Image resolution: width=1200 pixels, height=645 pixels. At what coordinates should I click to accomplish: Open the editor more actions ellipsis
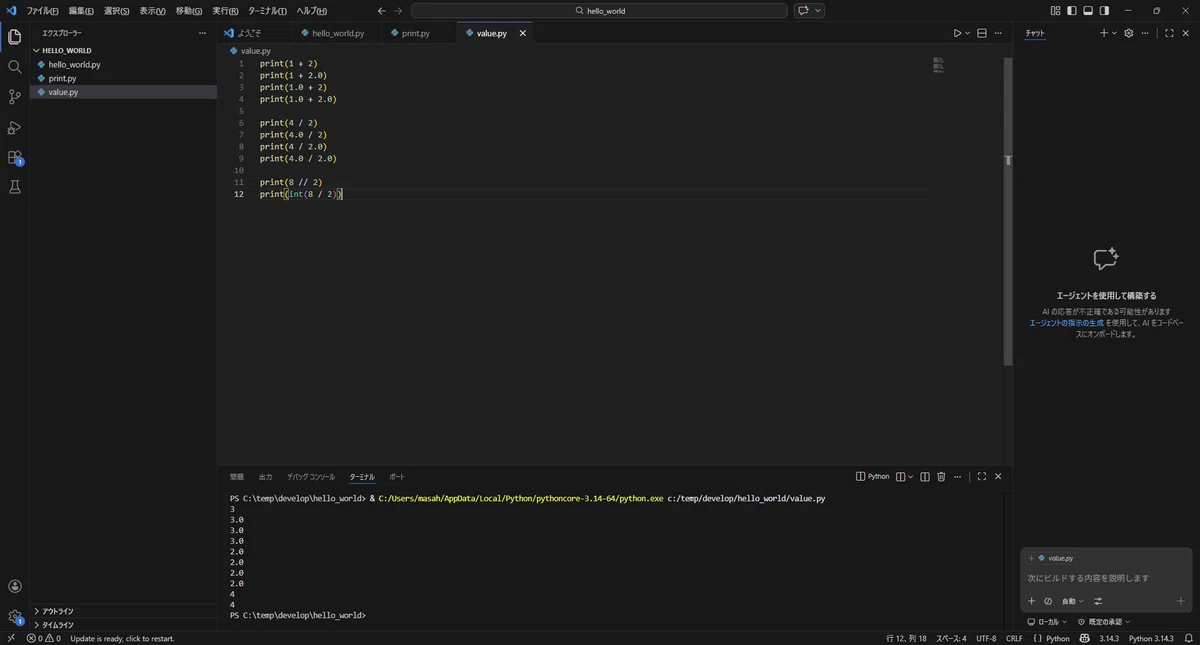pos(999,33)
